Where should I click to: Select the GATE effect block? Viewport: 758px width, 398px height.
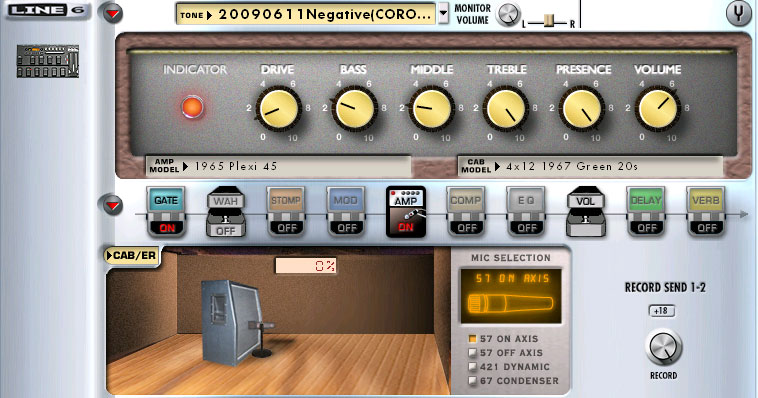(166, 212)
